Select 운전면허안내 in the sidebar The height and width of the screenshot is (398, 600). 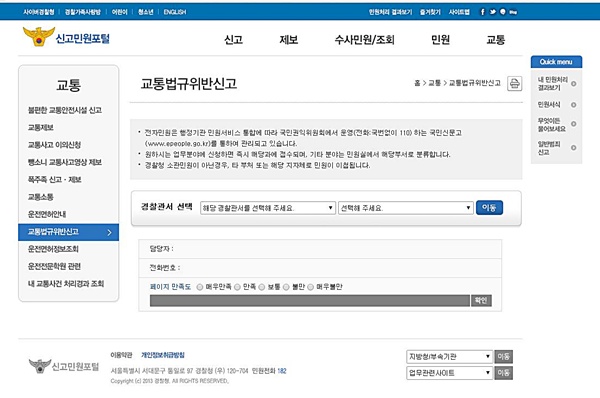point(47,214)
